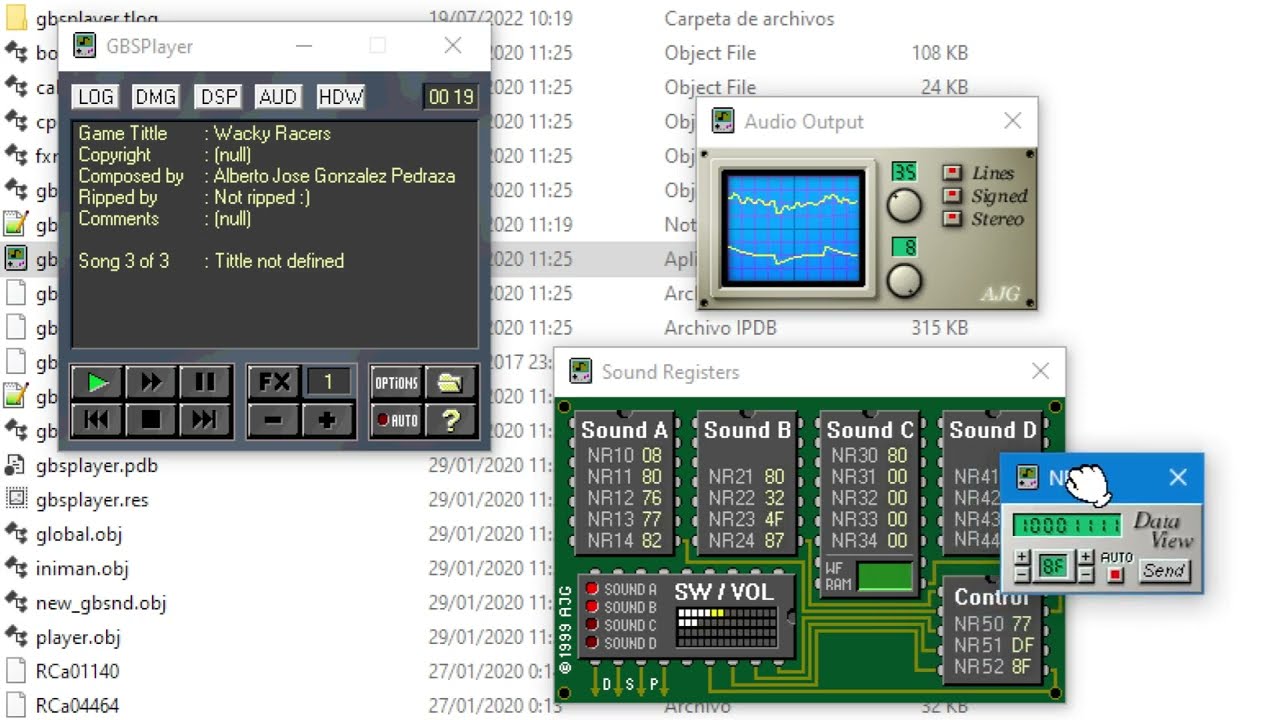
Task: Switch to the DSP tab
Action: (219, 97)
